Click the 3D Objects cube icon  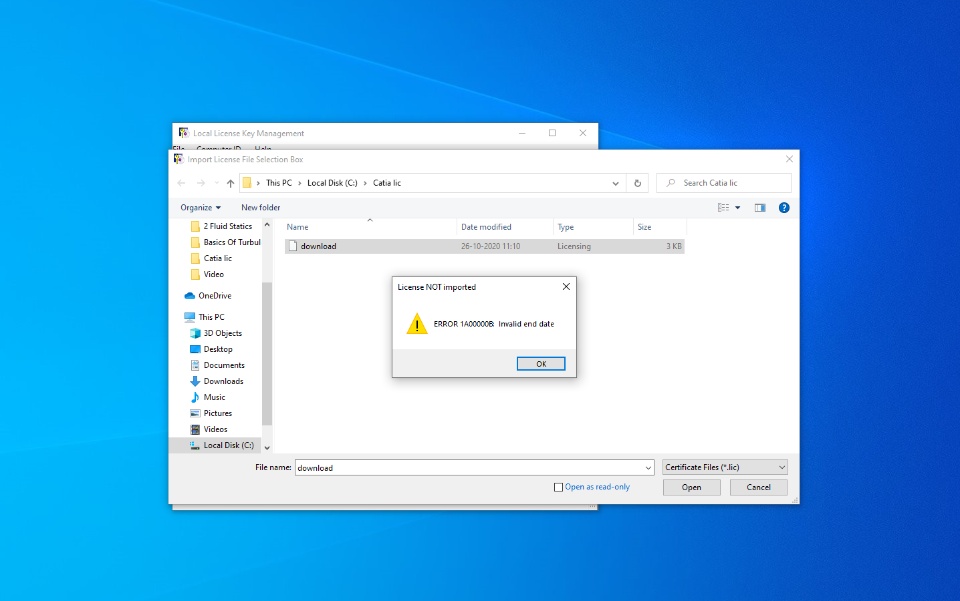195,333
